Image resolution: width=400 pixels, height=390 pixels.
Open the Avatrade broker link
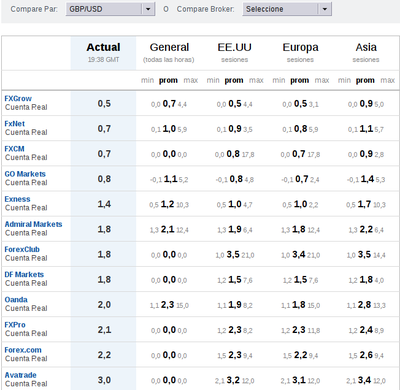click(x=20, y=375)
